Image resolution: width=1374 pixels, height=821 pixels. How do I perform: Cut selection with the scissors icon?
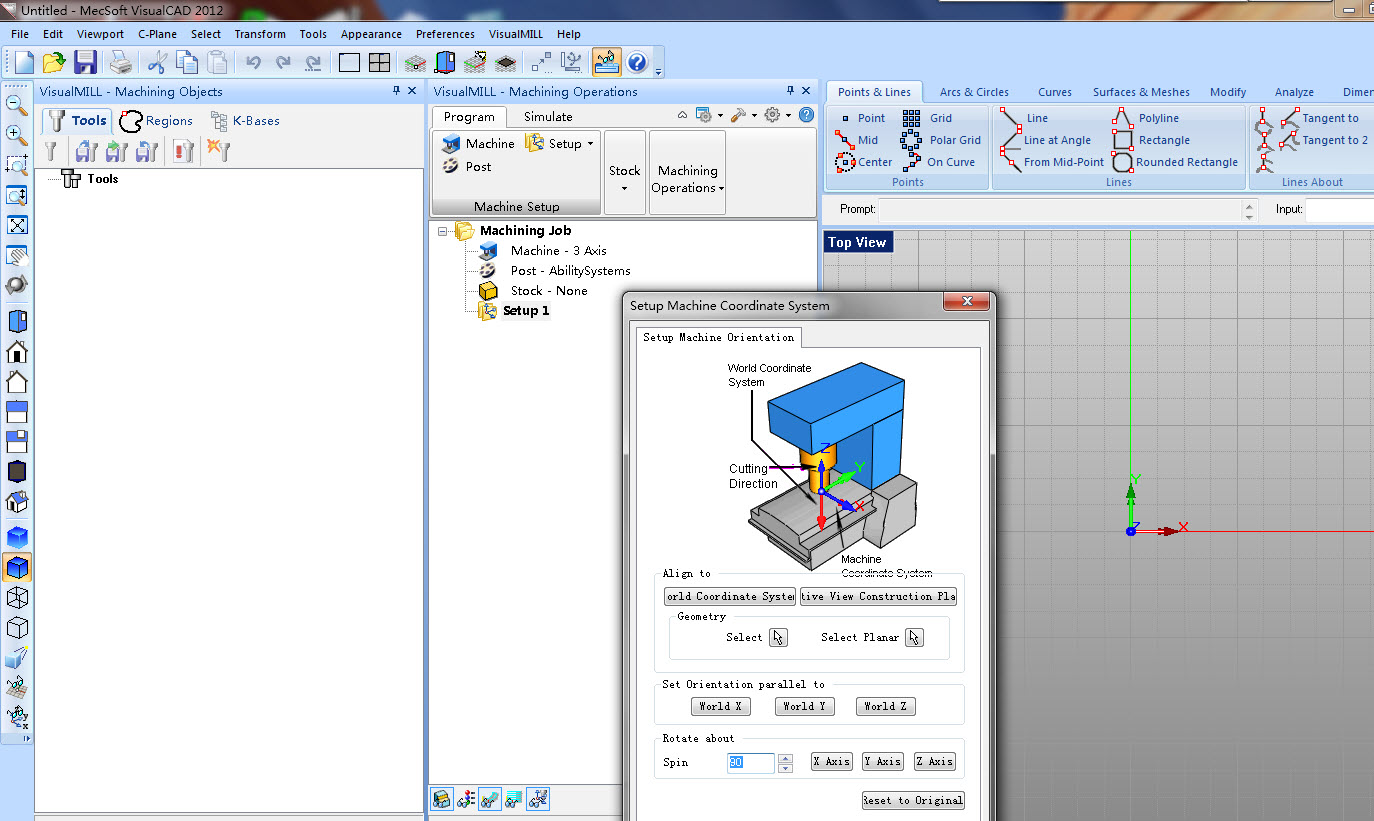[157, 62]
